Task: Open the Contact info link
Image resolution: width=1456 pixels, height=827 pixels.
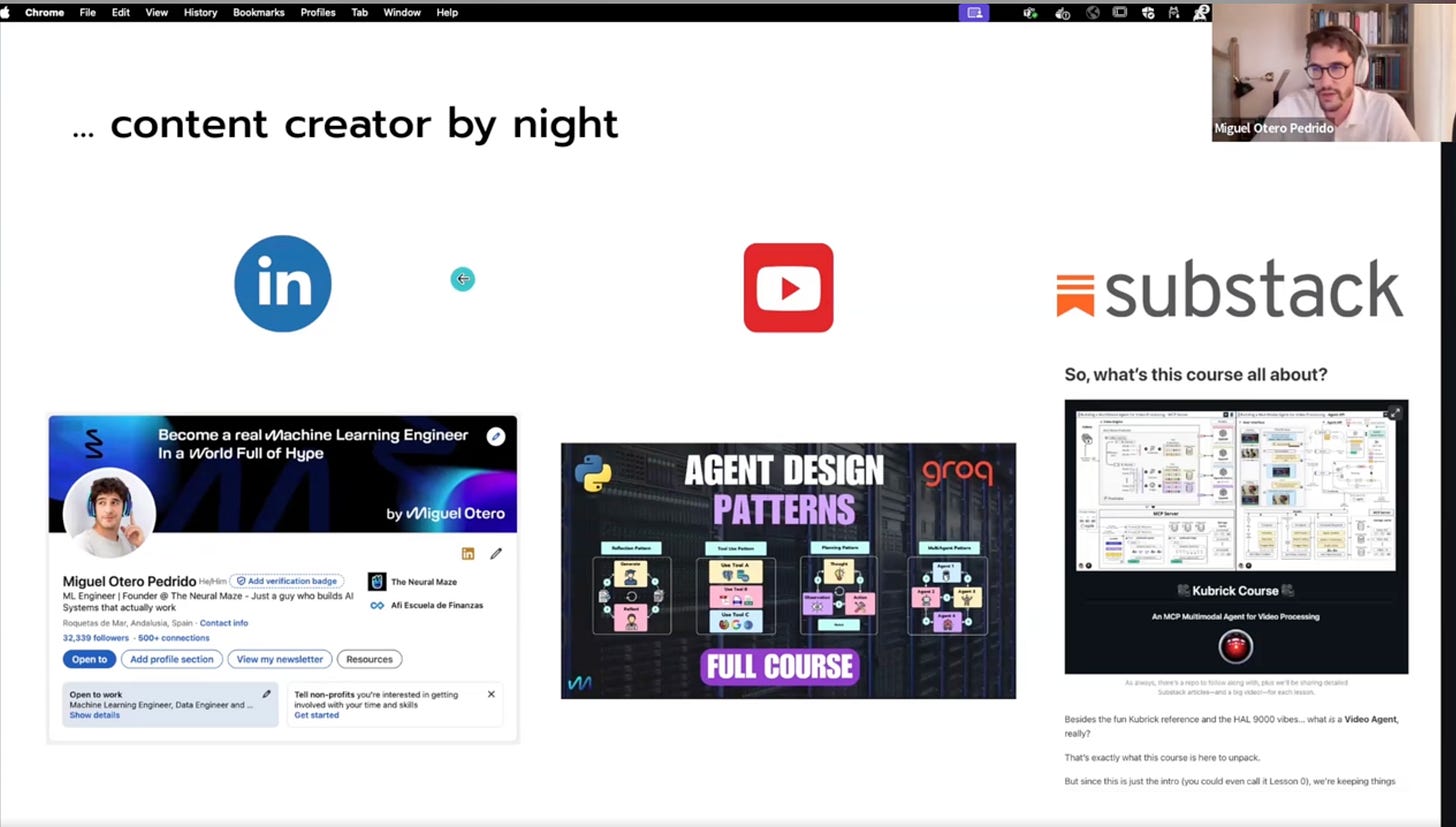Action: pyautogui.click(x=224, y=623)
